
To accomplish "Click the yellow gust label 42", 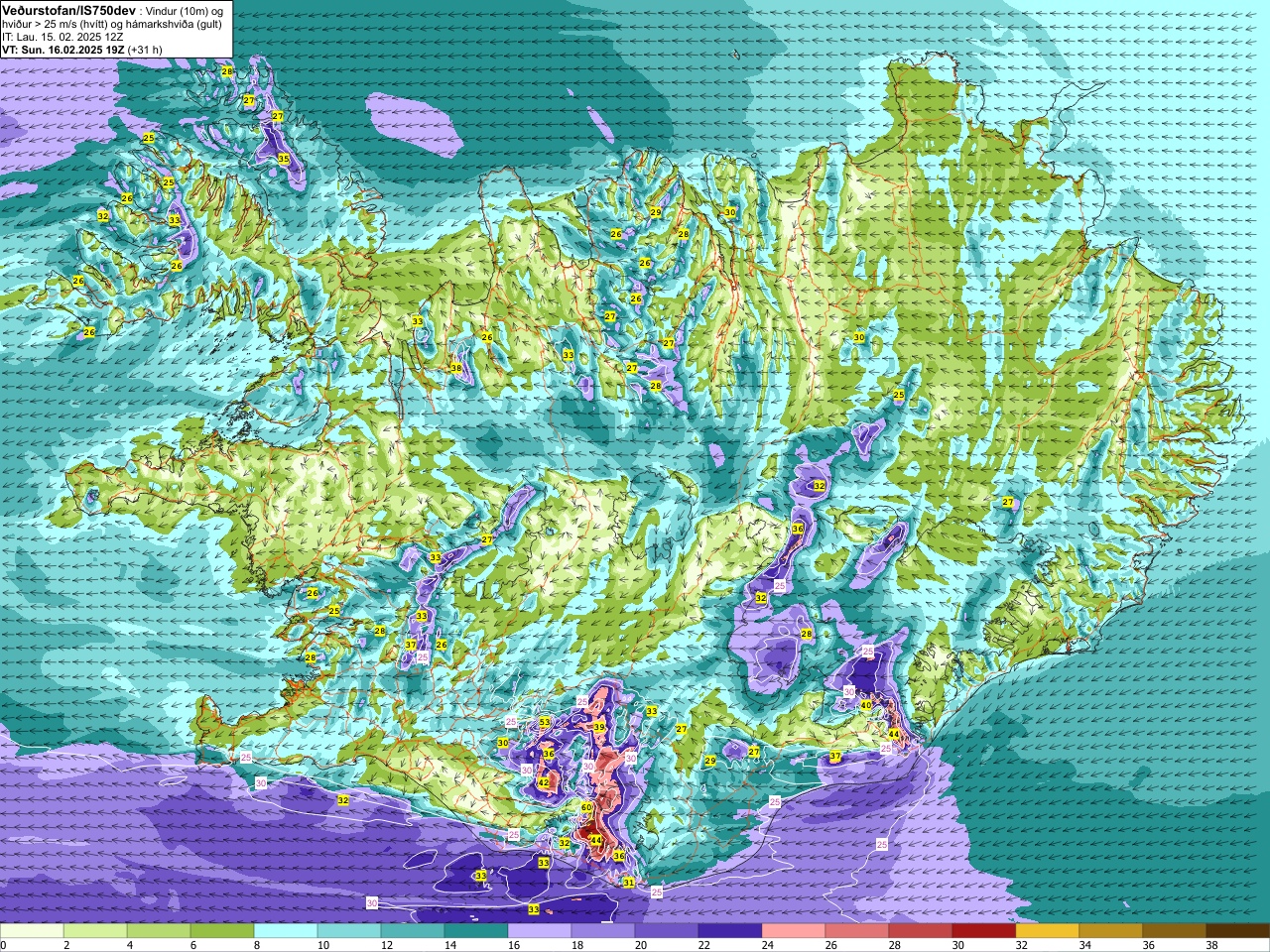I will click(x=543, y=783).
